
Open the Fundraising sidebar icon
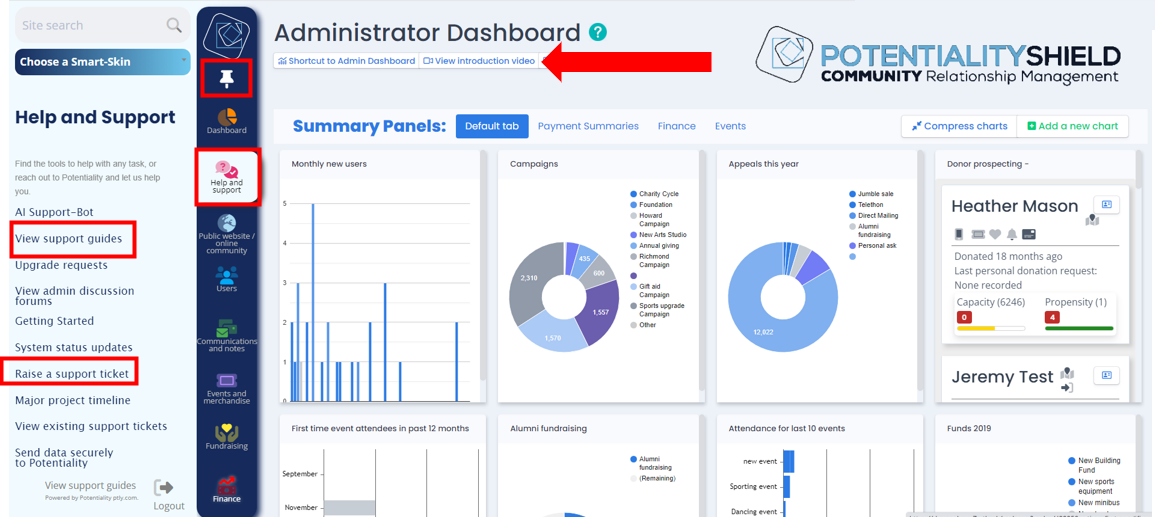(x=227, y=436)
